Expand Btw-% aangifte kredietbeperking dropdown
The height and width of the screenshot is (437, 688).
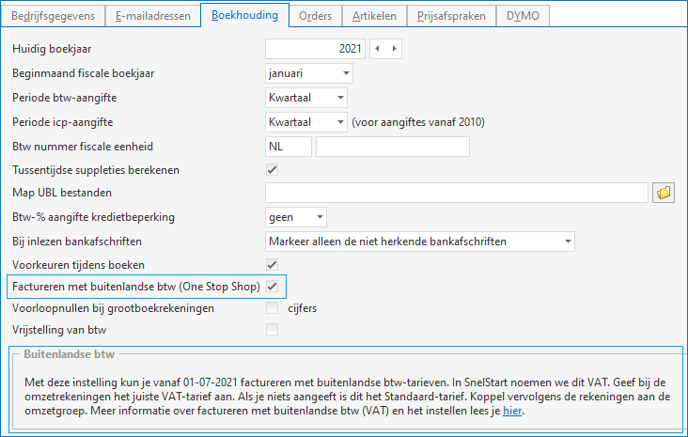(x=296, y=217)
